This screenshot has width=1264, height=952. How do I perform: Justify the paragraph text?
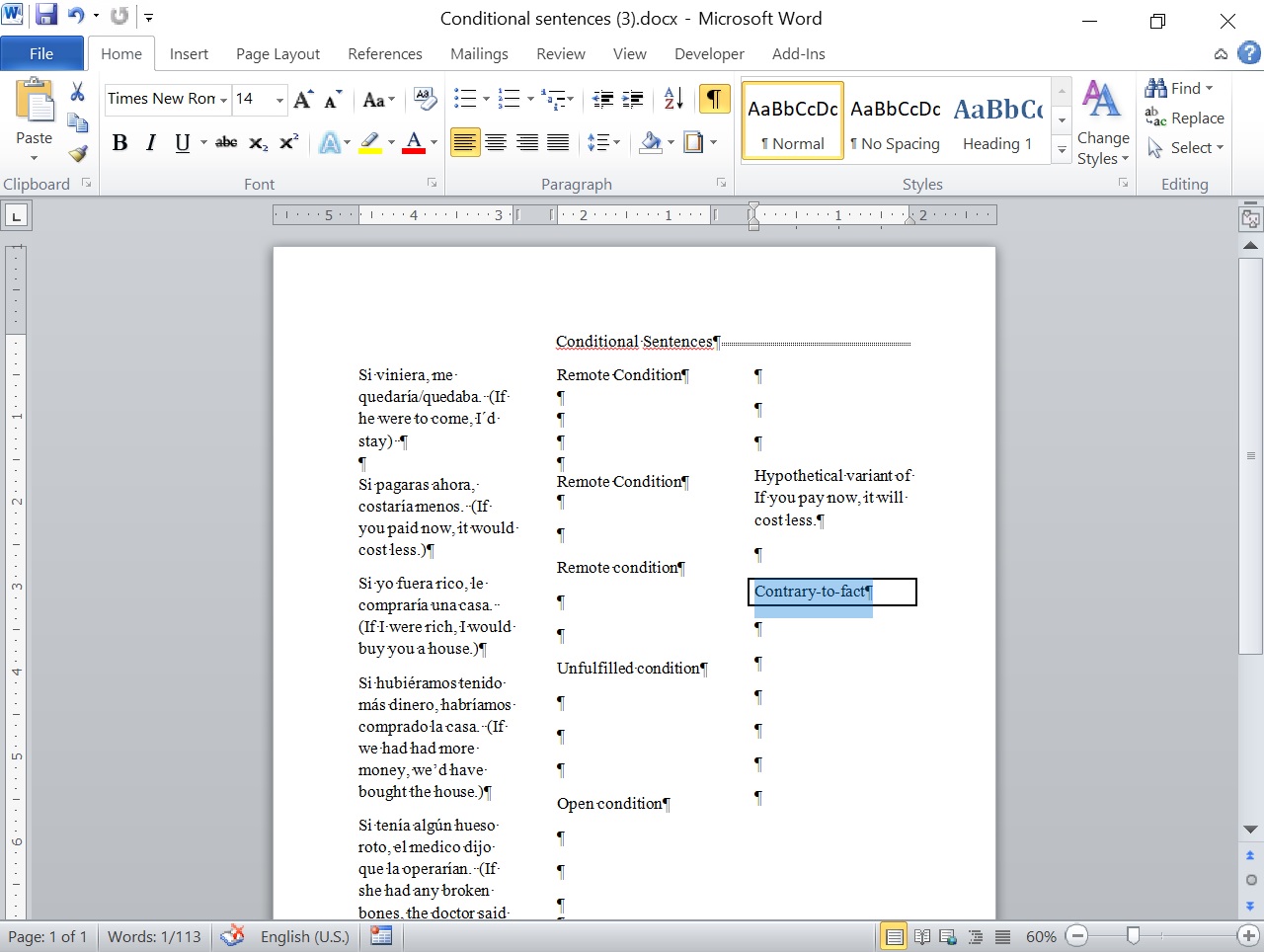(x=558, y=143)
